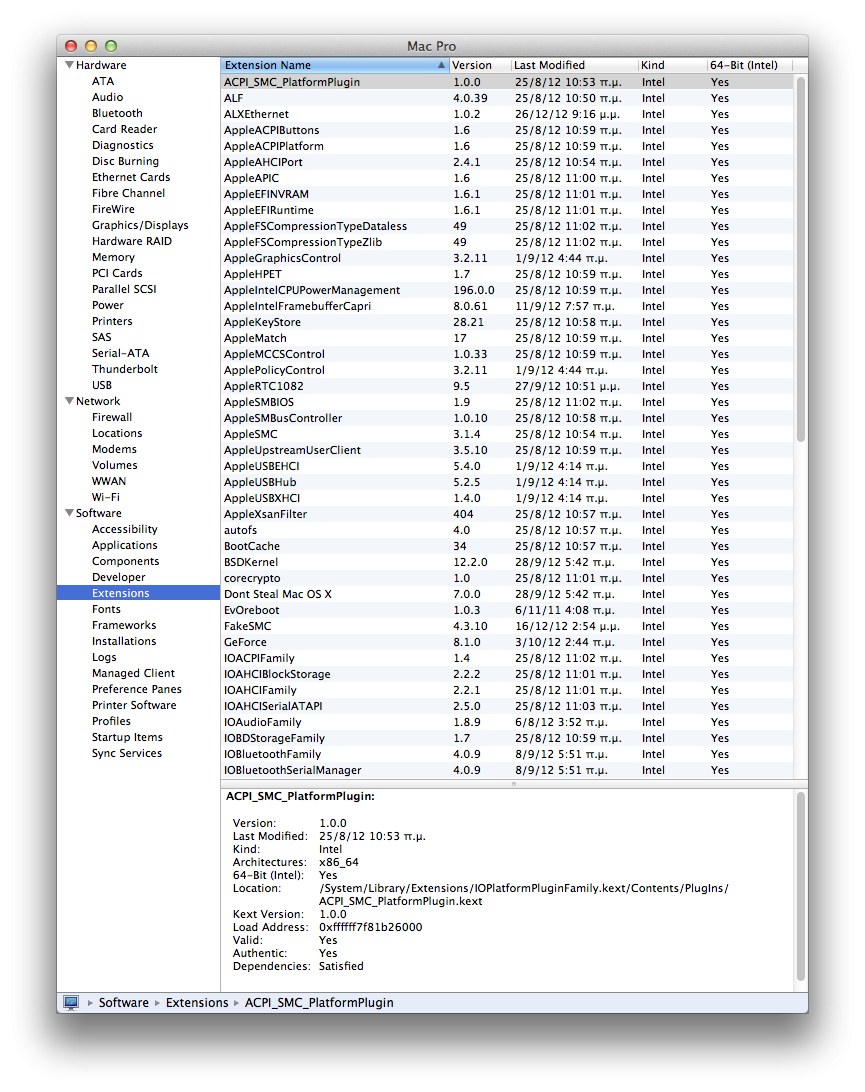Select Card Reader in sidebar
The image size is (865, 1092).
125,129
